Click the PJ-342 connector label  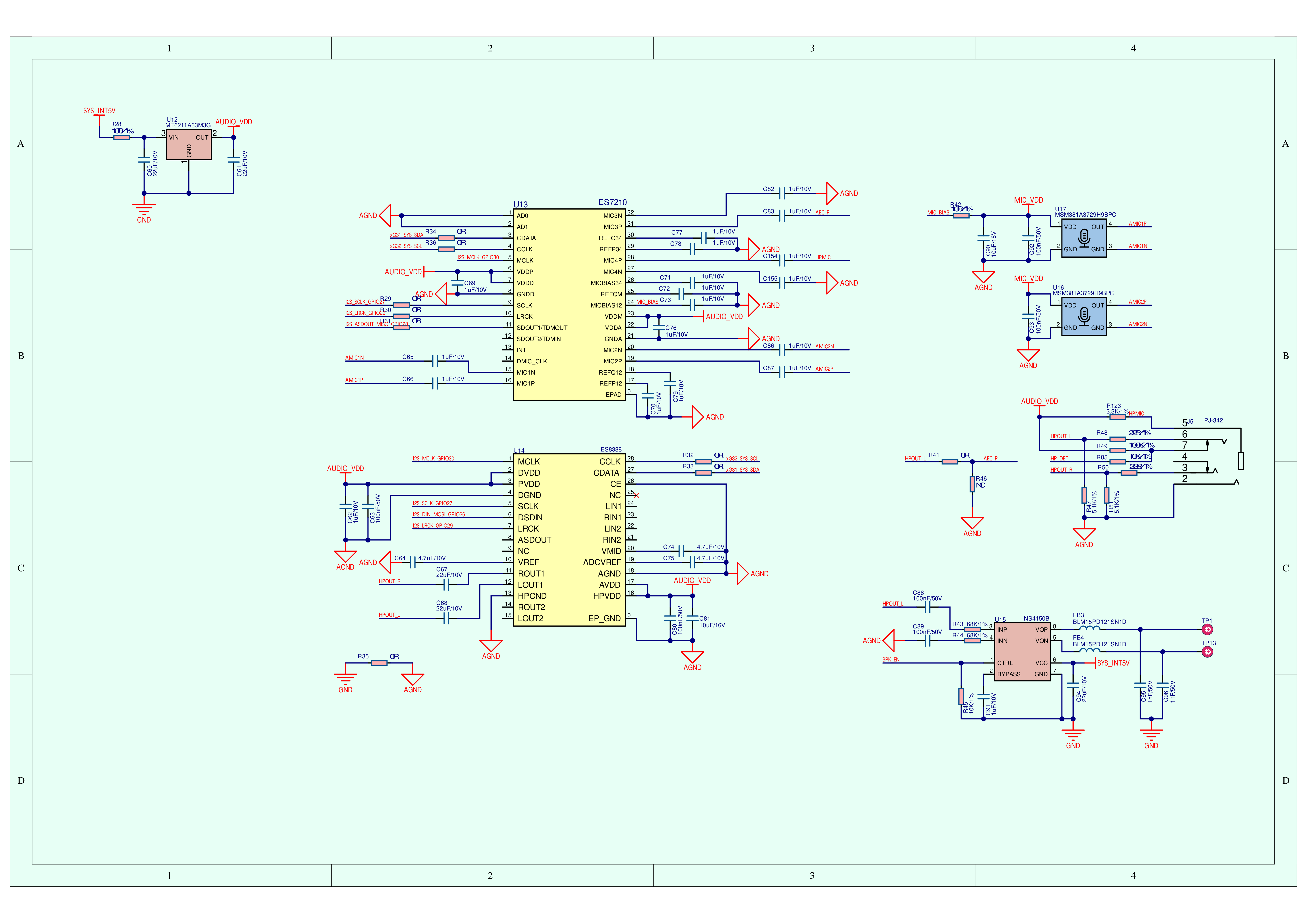[1213, 420]
